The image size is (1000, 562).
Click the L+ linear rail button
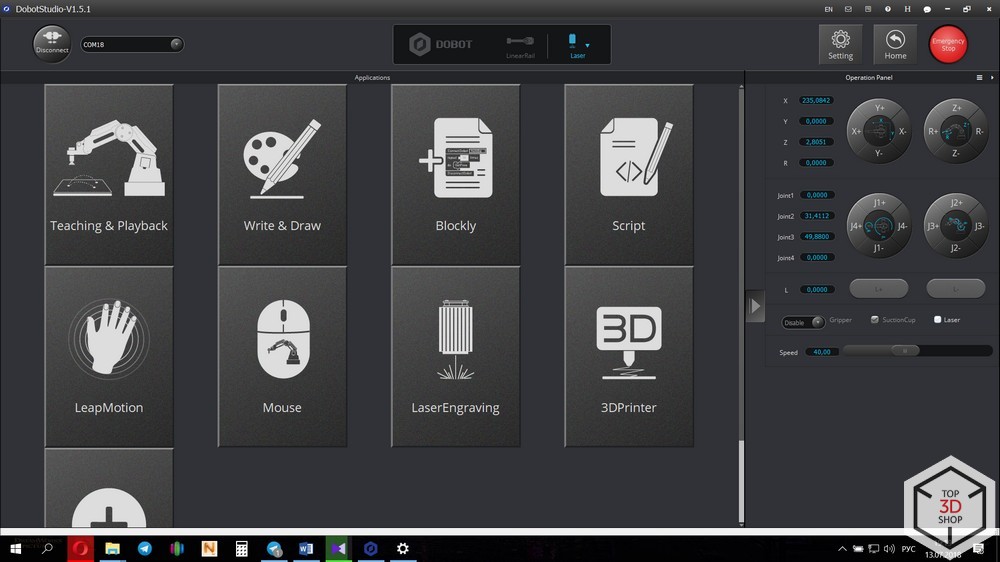click(x=879, y=289)
